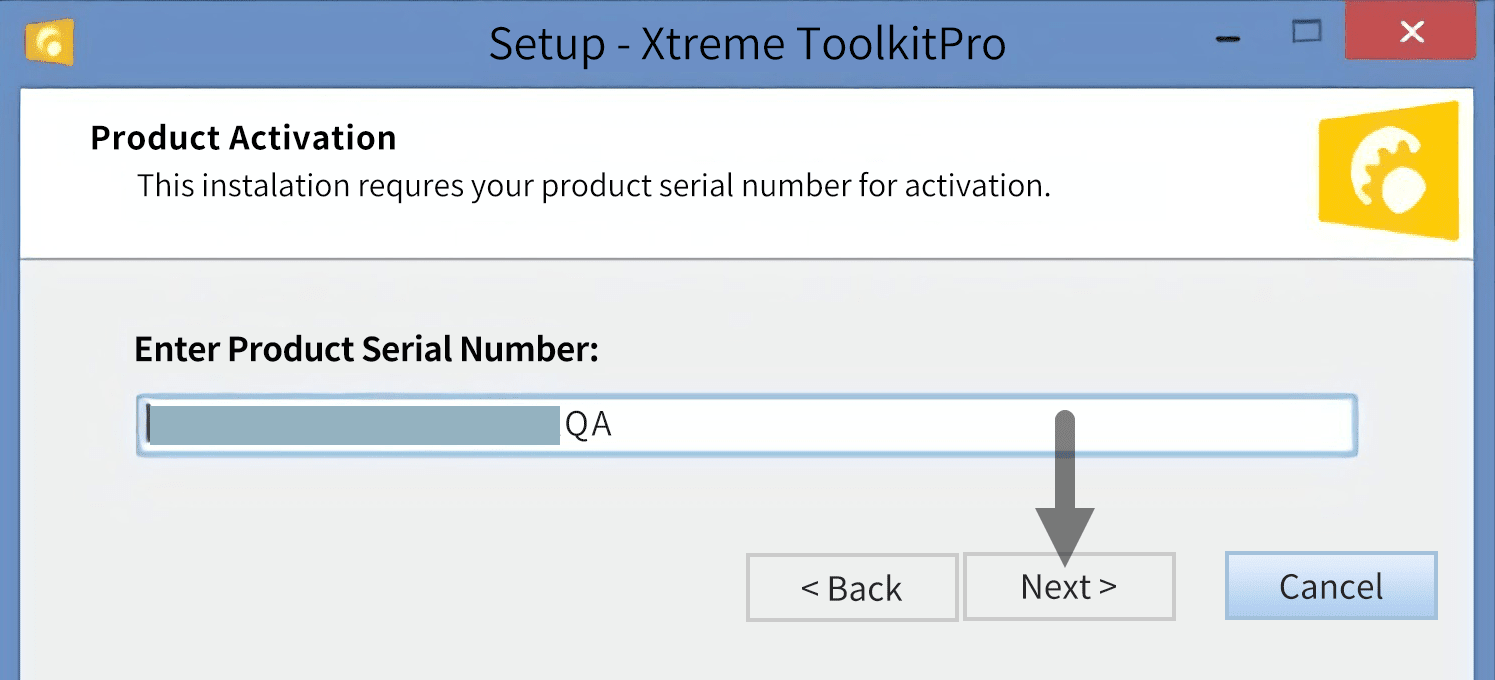The width and height of the screenshot is (1495, 680).
Task: Close the Setup window with red X
Action: coord(1411,32)
